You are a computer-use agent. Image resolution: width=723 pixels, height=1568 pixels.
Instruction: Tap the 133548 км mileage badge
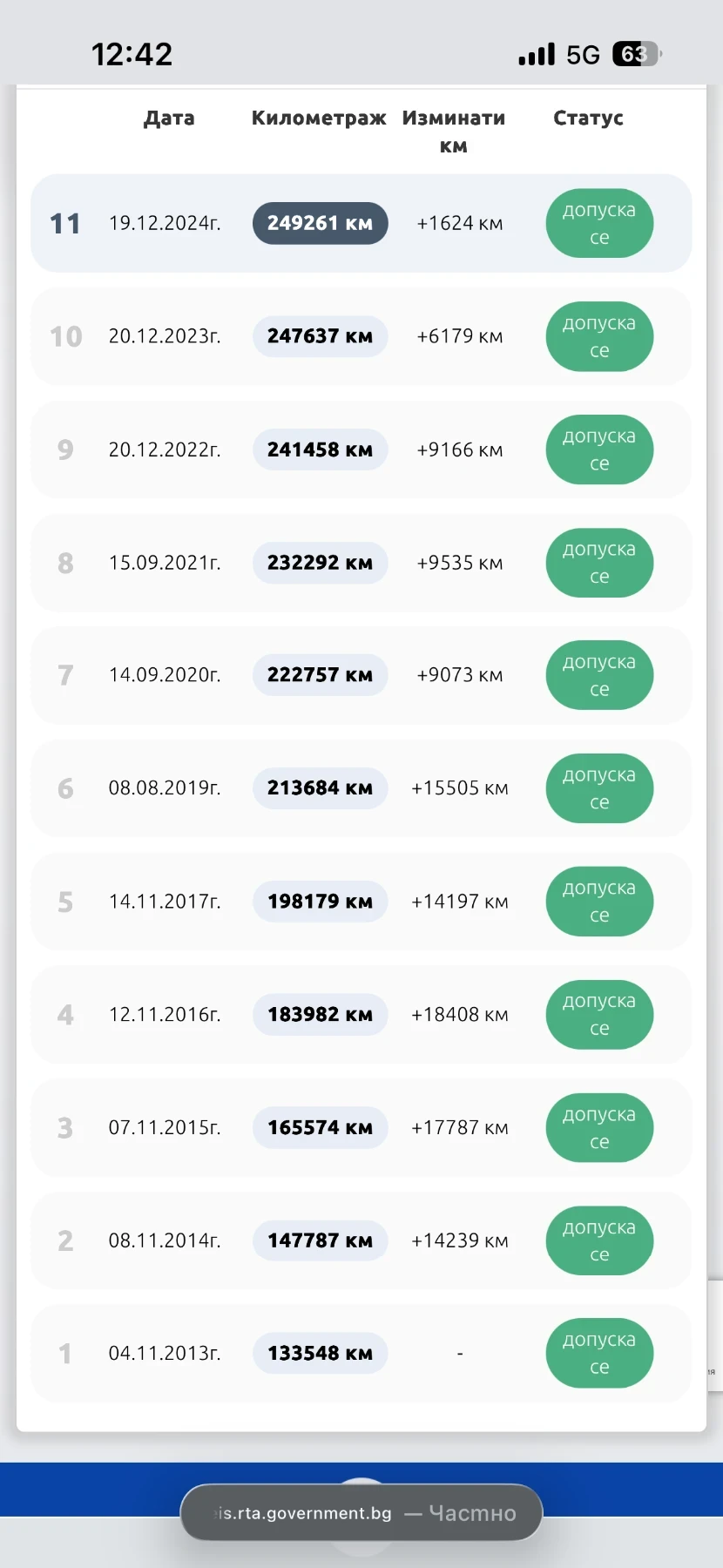pyautogui.click(x=320, y=1353)
